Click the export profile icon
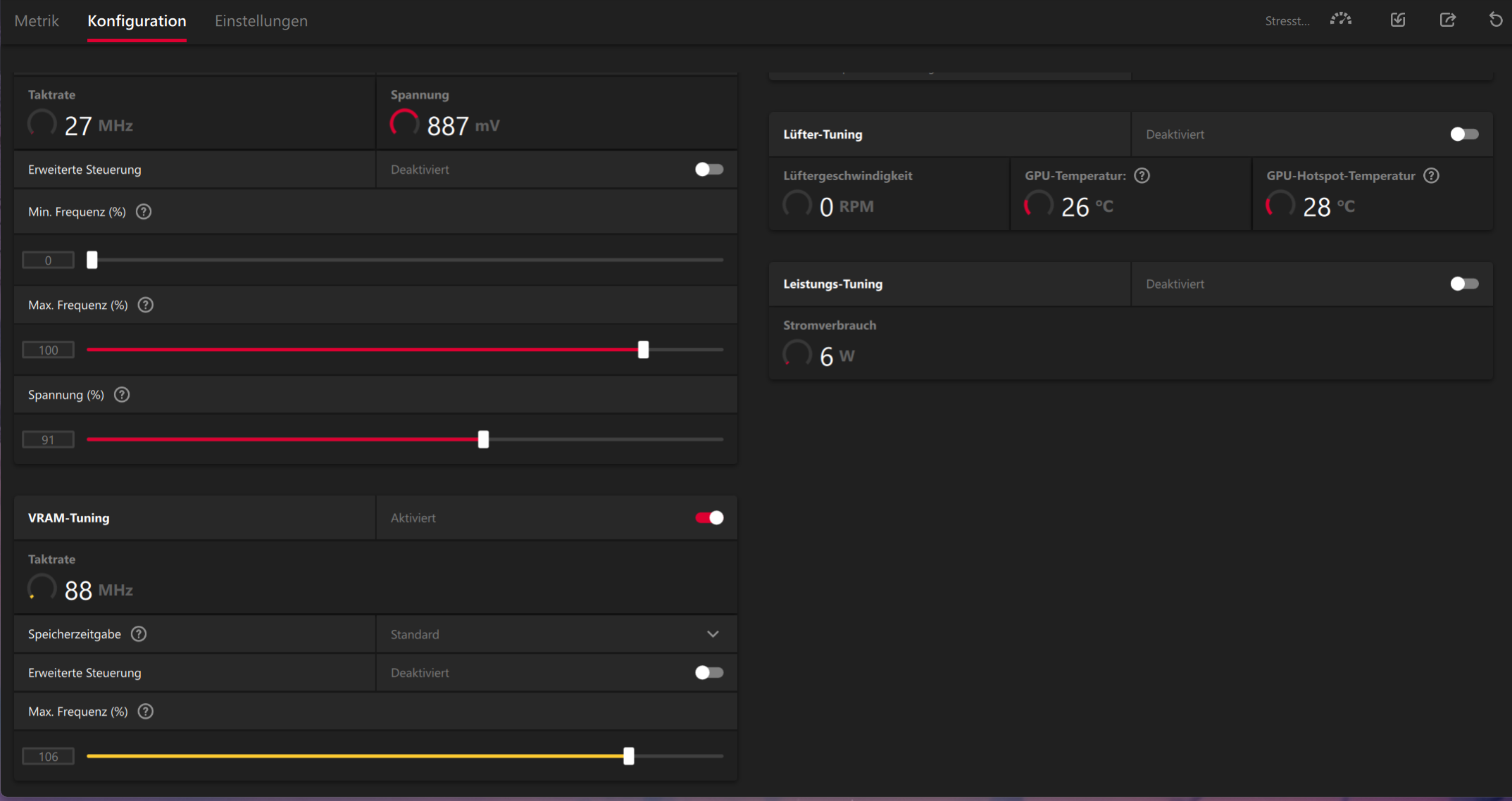 click(1447, 20)
